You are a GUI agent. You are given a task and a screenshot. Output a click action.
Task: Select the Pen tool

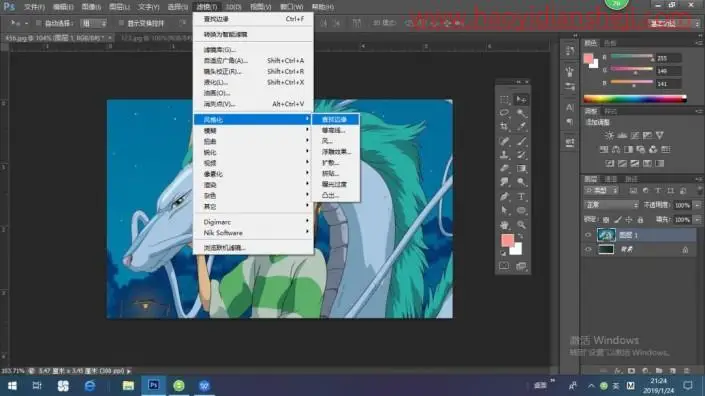(x=504, y=196)
